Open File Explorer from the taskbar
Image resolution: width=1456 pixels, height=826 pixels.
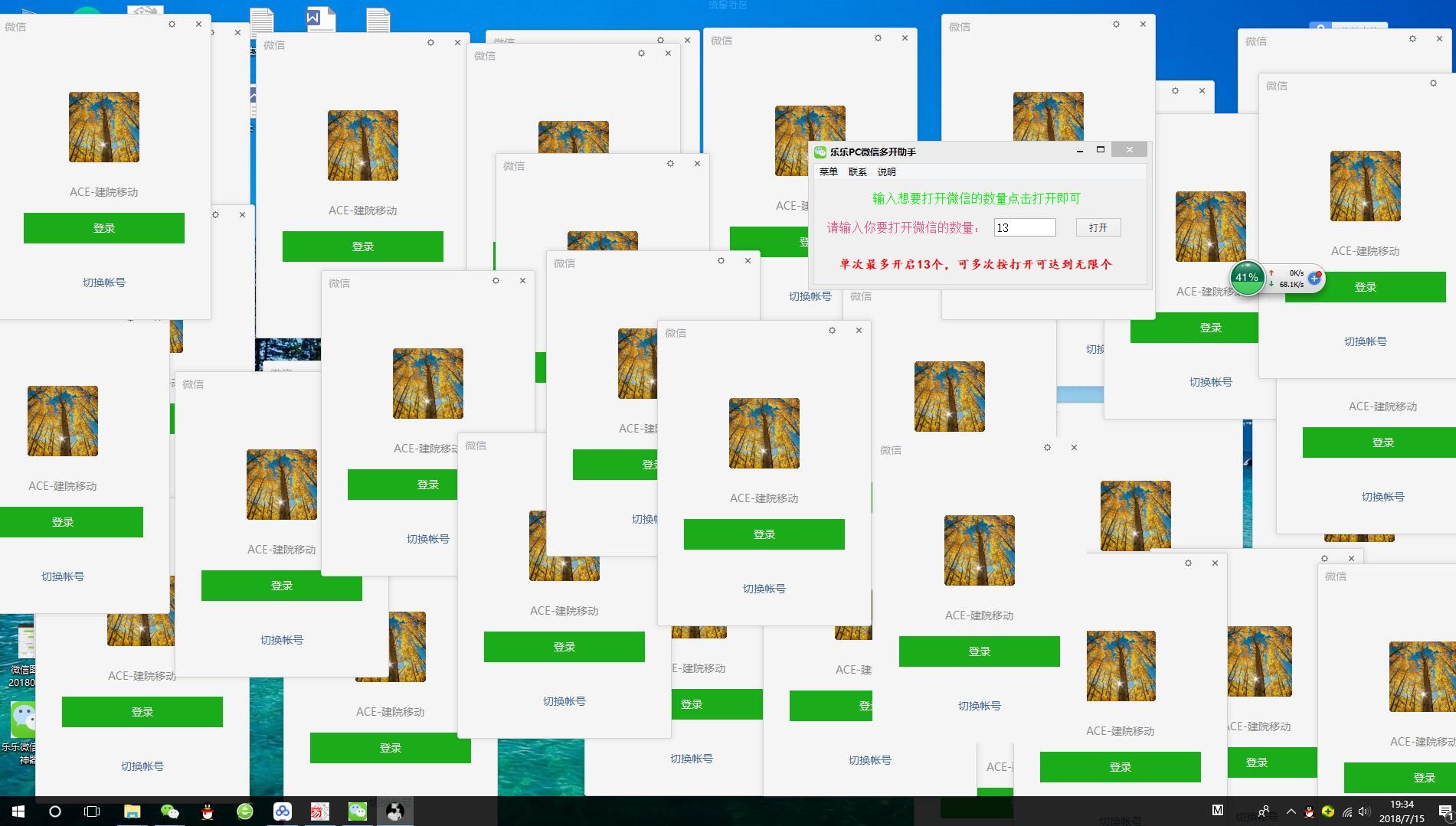(x=133, y=811)
